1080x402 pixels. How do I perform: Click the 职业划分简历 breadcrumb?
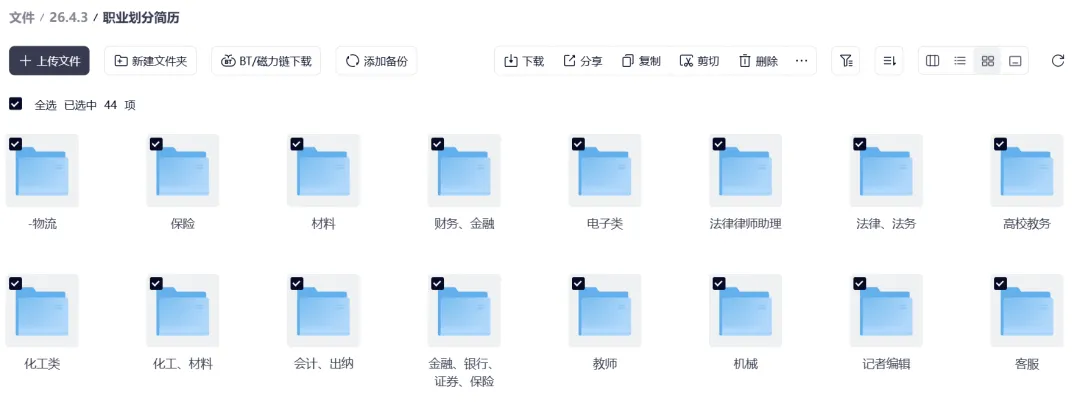(x=141, y=18)
